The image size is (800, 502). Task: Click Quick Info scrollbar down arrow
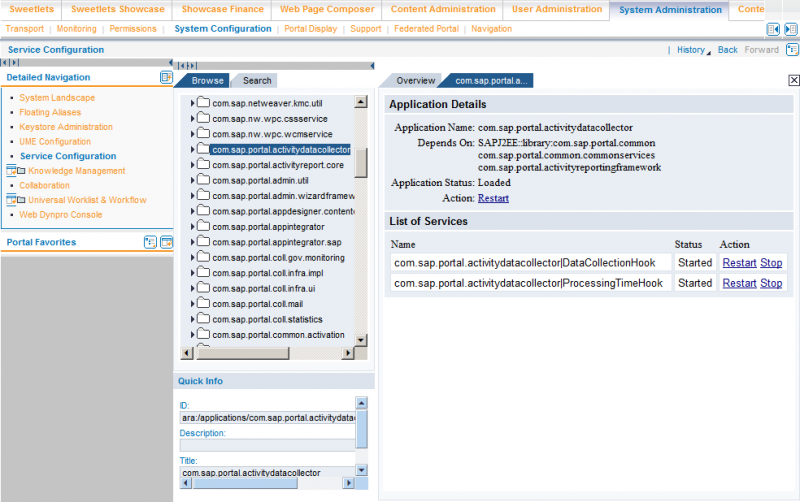[361, 470]
